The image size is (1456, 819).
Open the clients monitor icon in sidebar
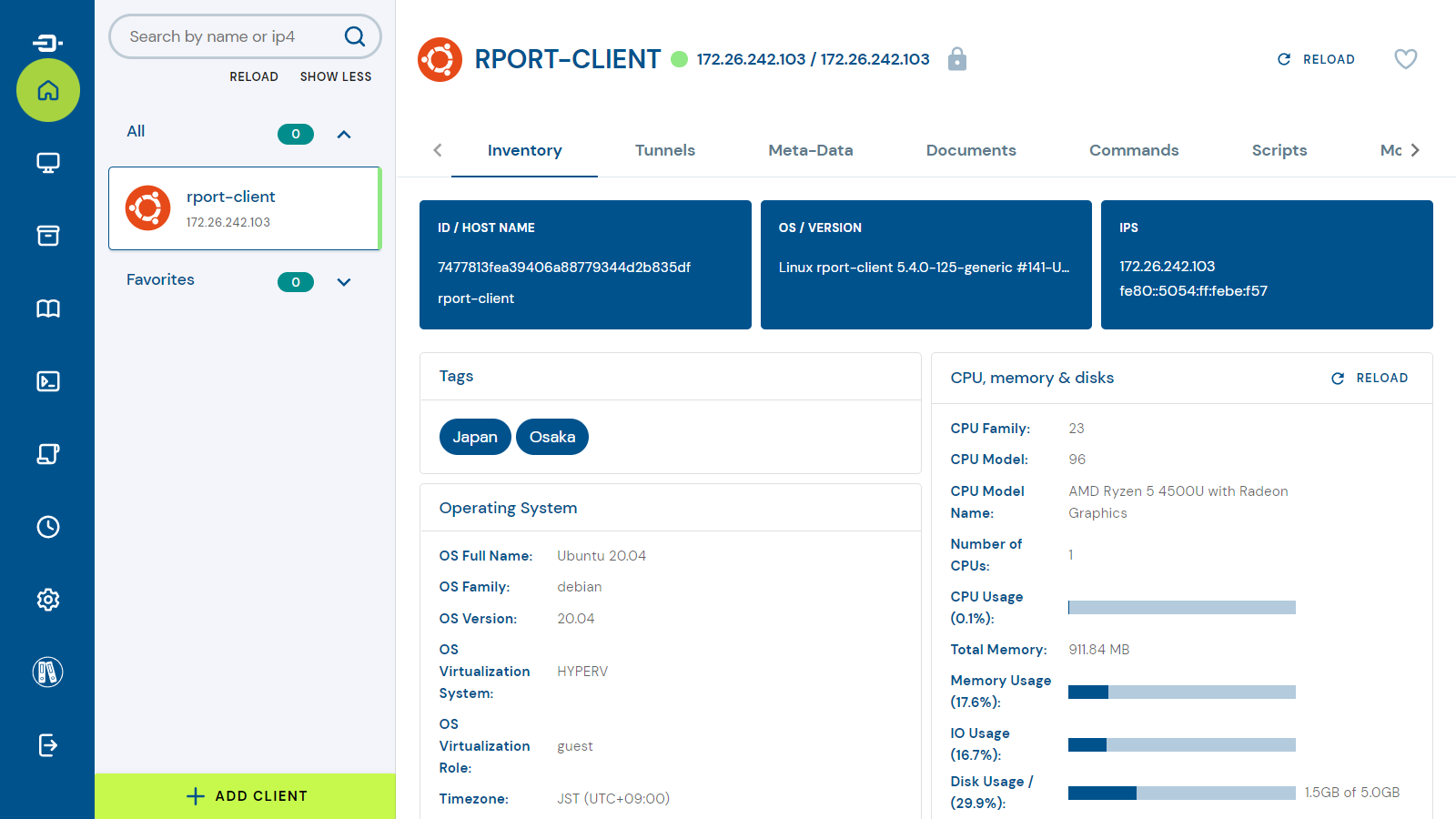48,163
